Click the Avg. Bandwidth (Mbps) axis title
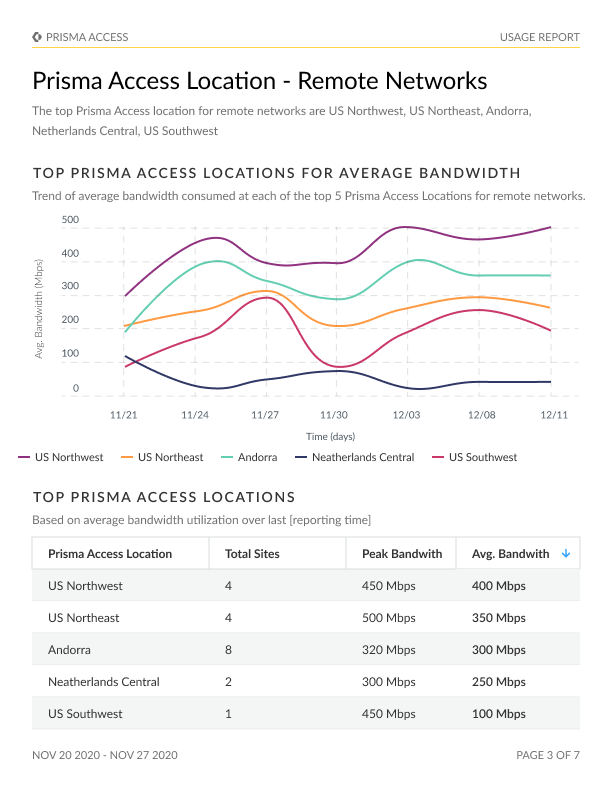 pyautogui.click(x=39, y=309)
